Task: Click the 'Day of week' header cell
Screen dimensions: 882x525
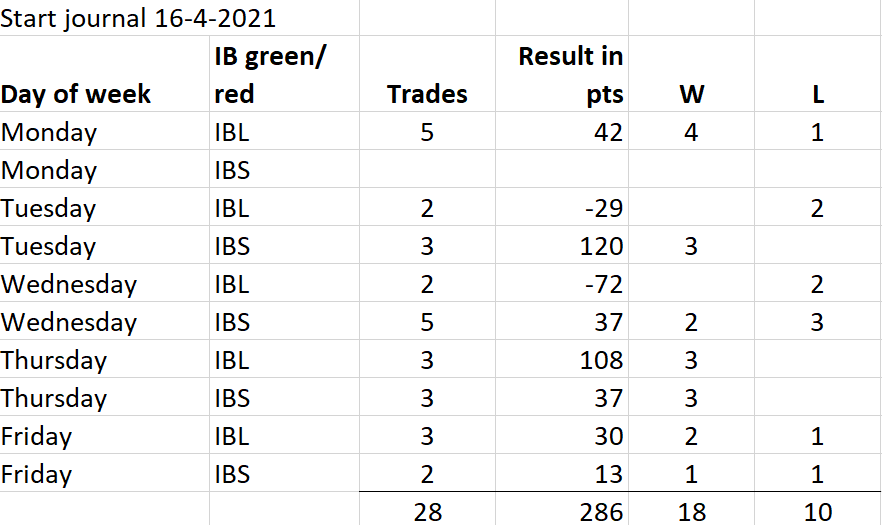Action: click(x=105, y=74)
